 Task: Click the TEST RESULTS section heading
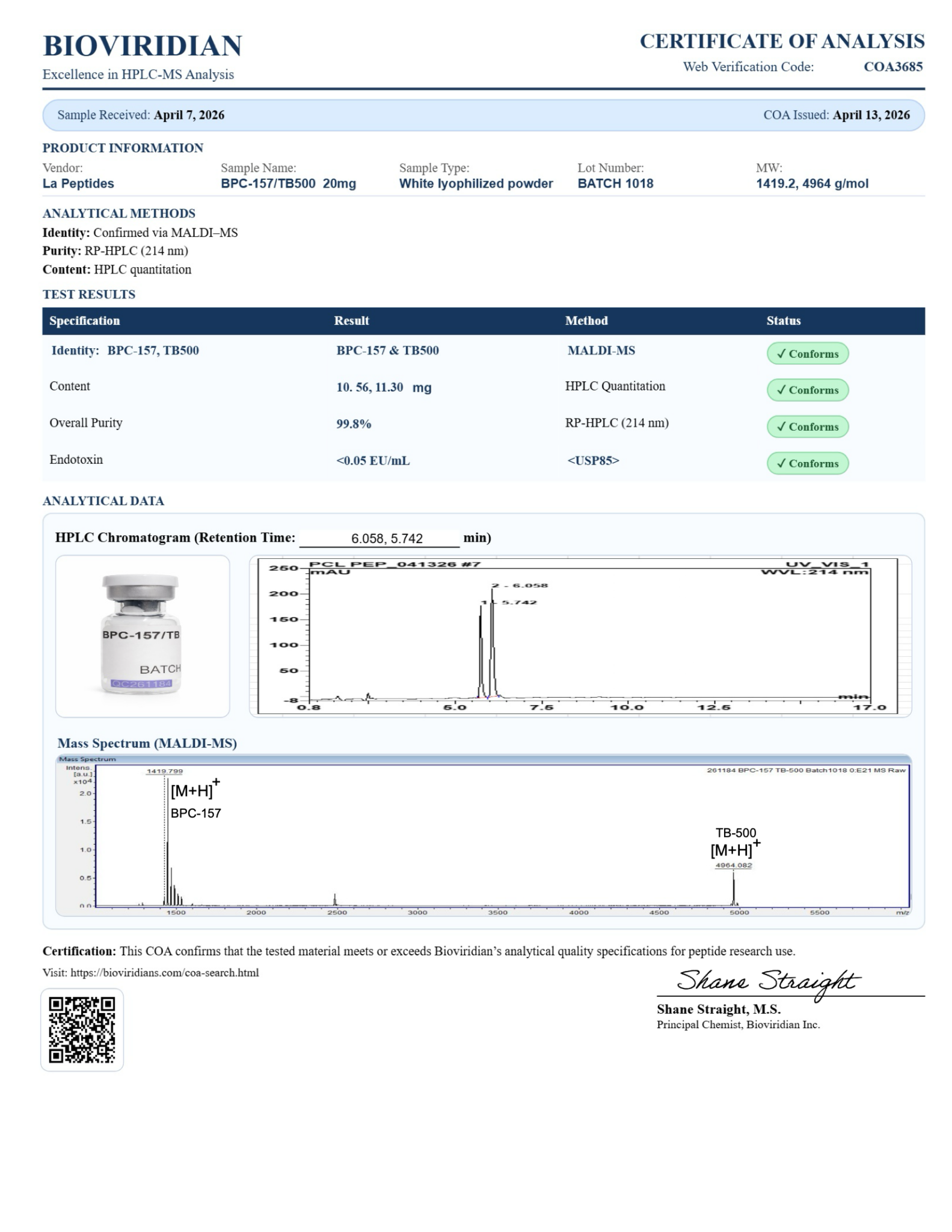(x=89, y=295)
